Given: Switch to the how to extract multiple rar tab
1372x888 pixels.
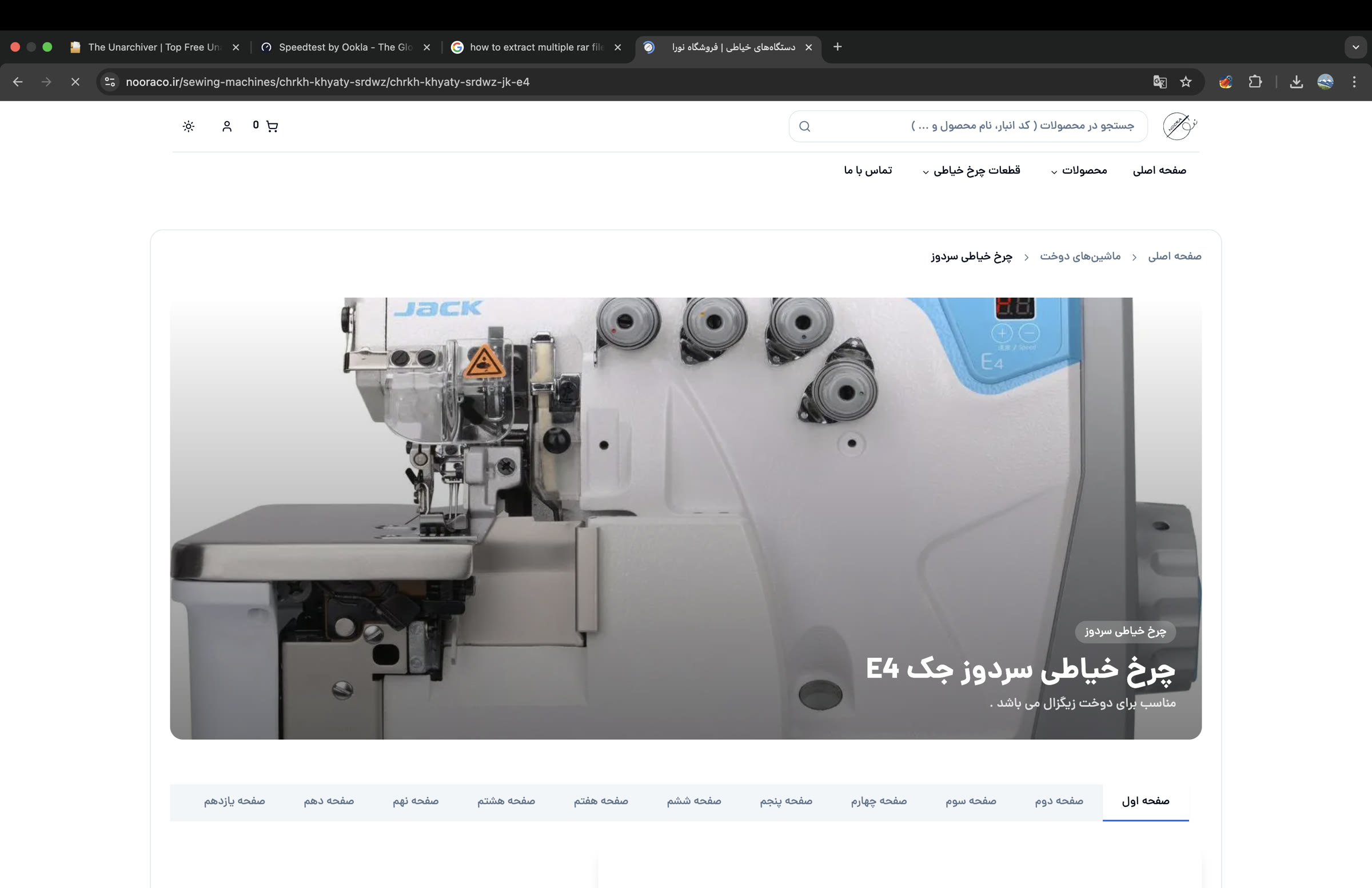Looking at the screenshot, I should click(x=536, y=47).
